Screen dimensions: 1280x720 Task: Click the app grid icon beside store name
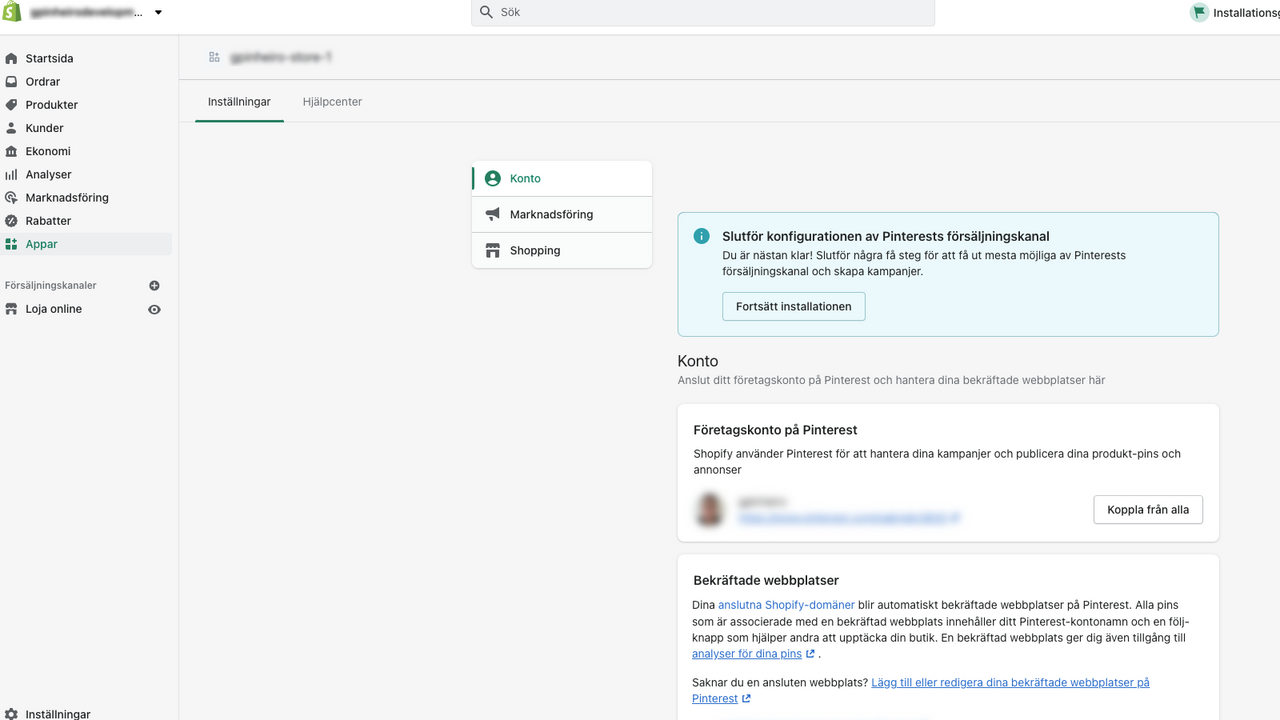click(214, 57)
